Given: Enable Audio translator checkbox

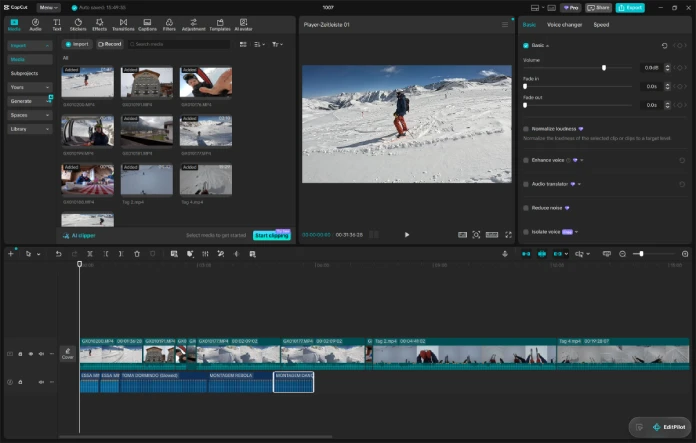Looking at the screenshot, I should coord(526,184).
